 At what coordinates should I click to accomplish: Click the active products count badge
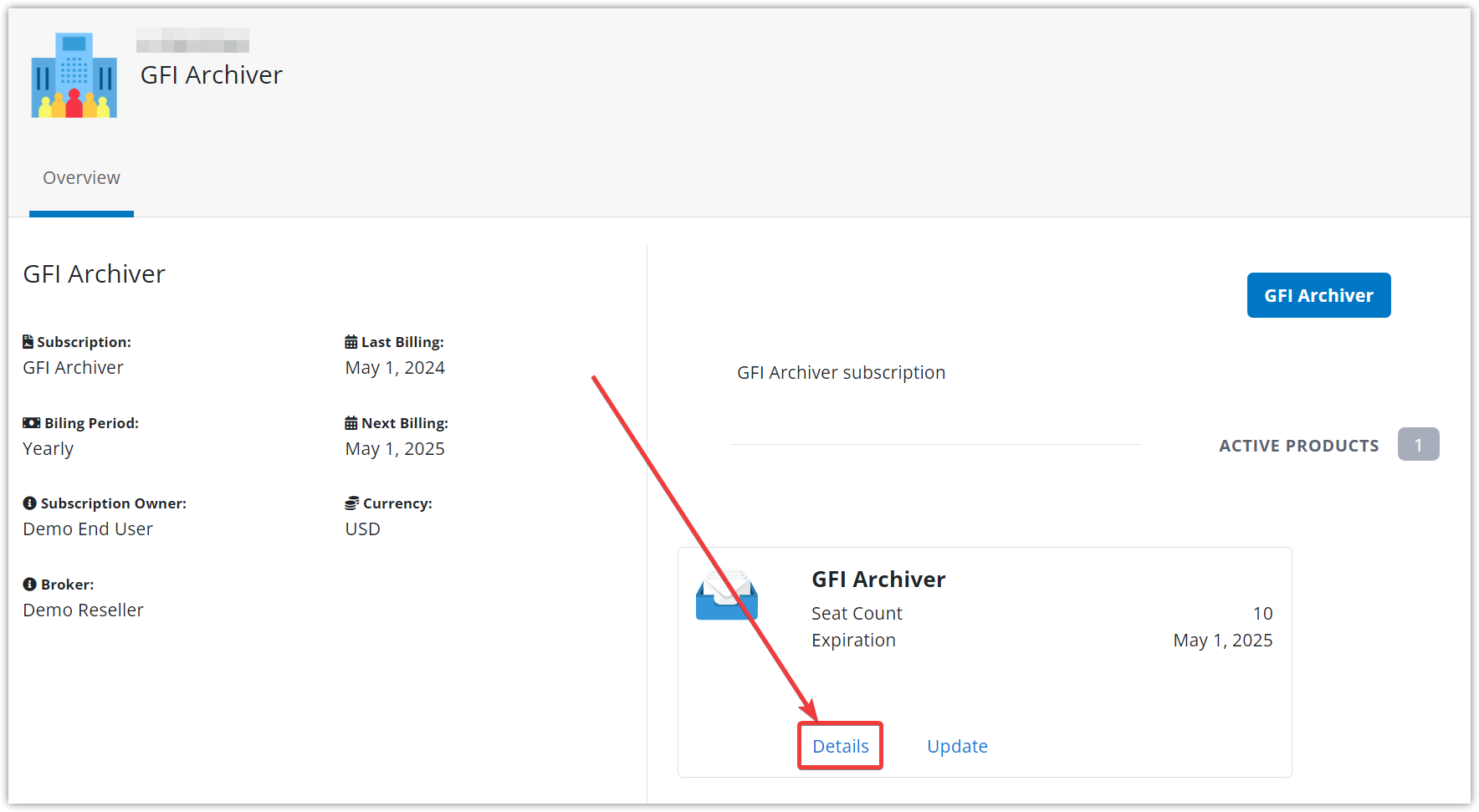point(1418,444)
